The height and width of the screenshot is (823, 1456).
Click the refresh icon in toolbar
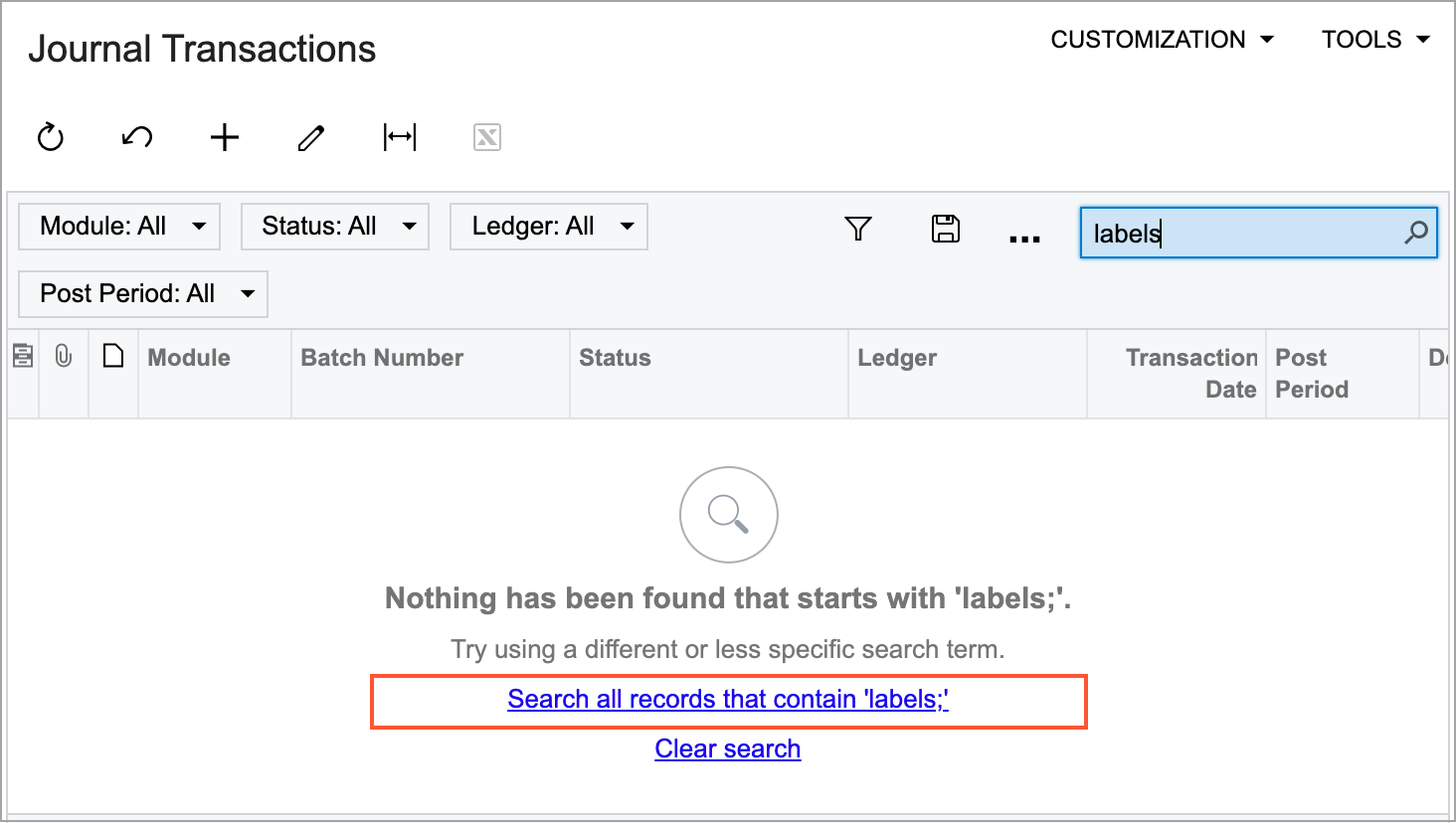point(51,137)
